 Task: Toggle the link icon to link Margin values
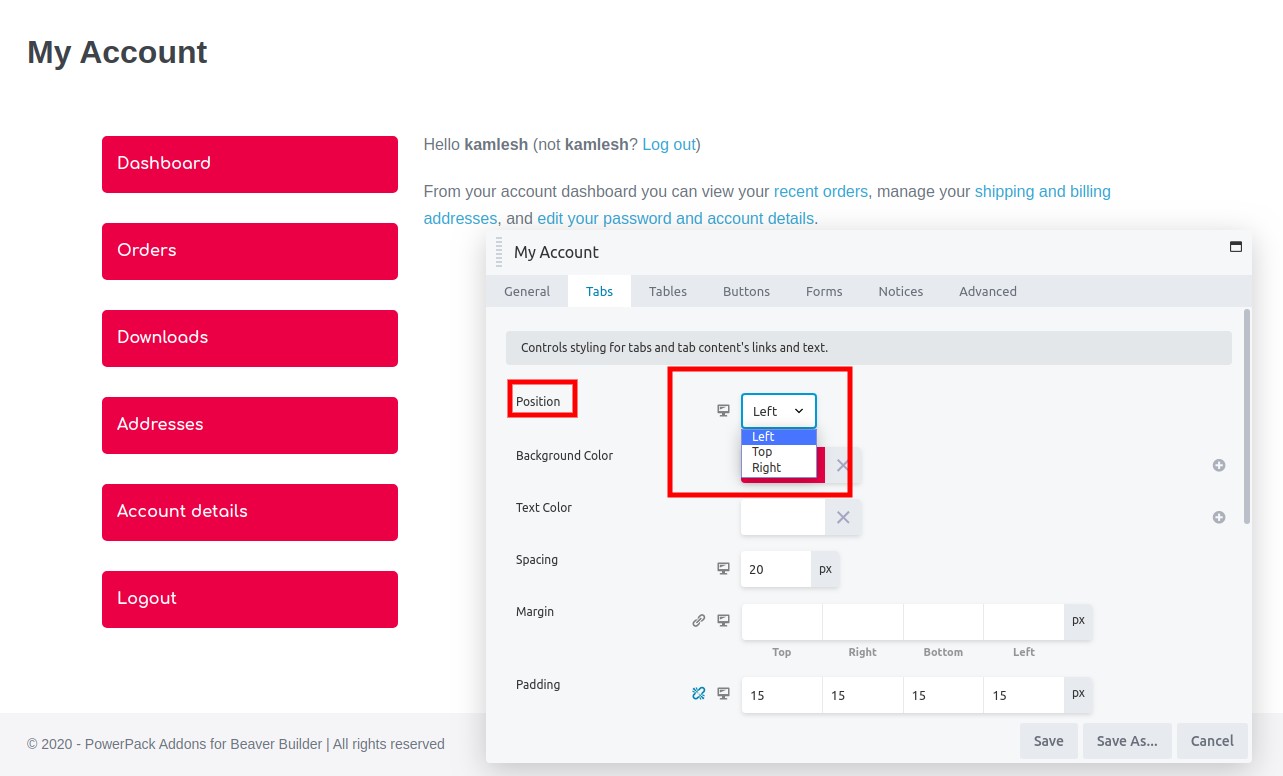(698, 620)
